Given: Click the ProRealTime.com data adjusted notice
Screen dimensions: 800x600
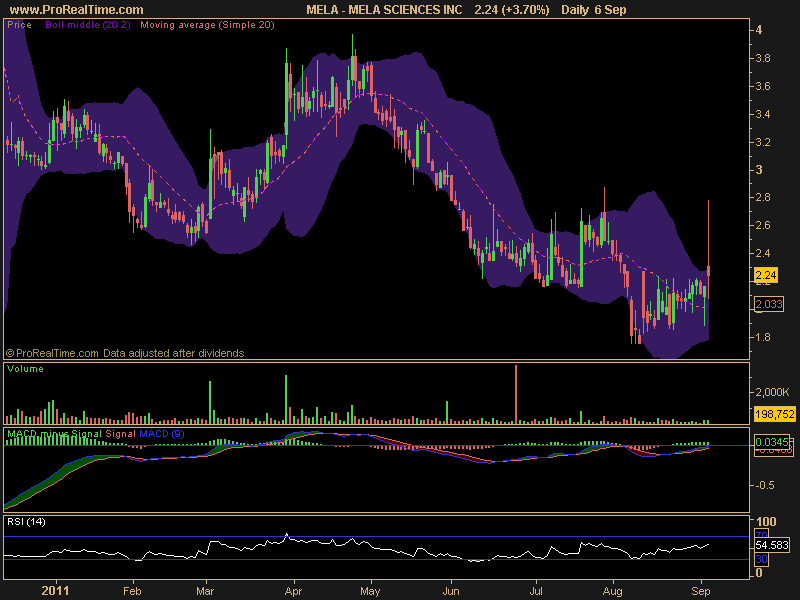Looking at the screenshot, I should pos(124,353).
